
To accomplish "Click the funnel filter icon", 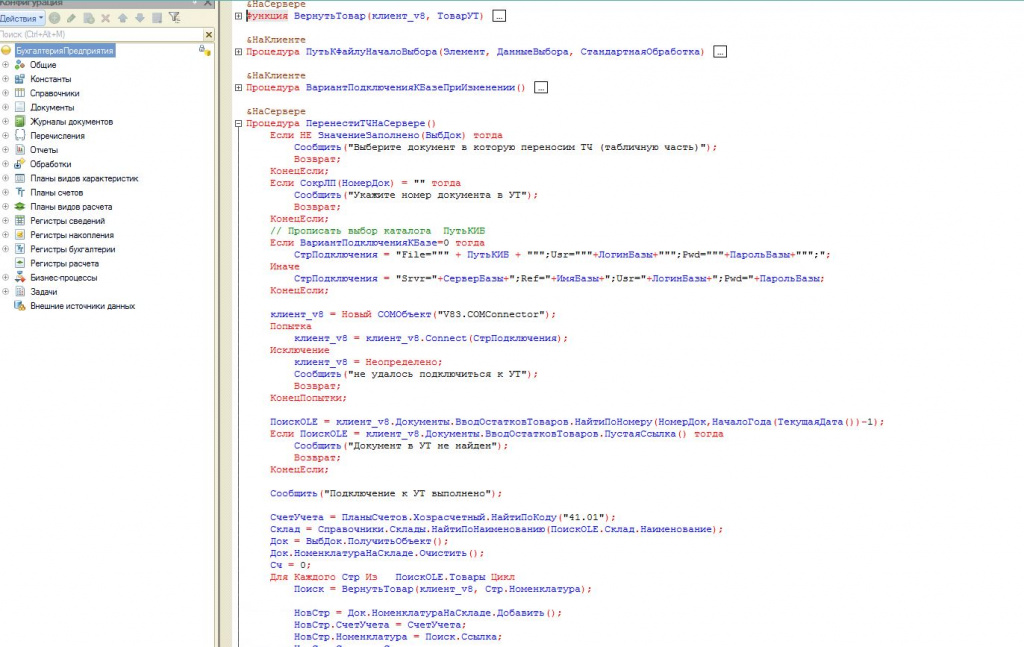I will click(x=175, y=18).
